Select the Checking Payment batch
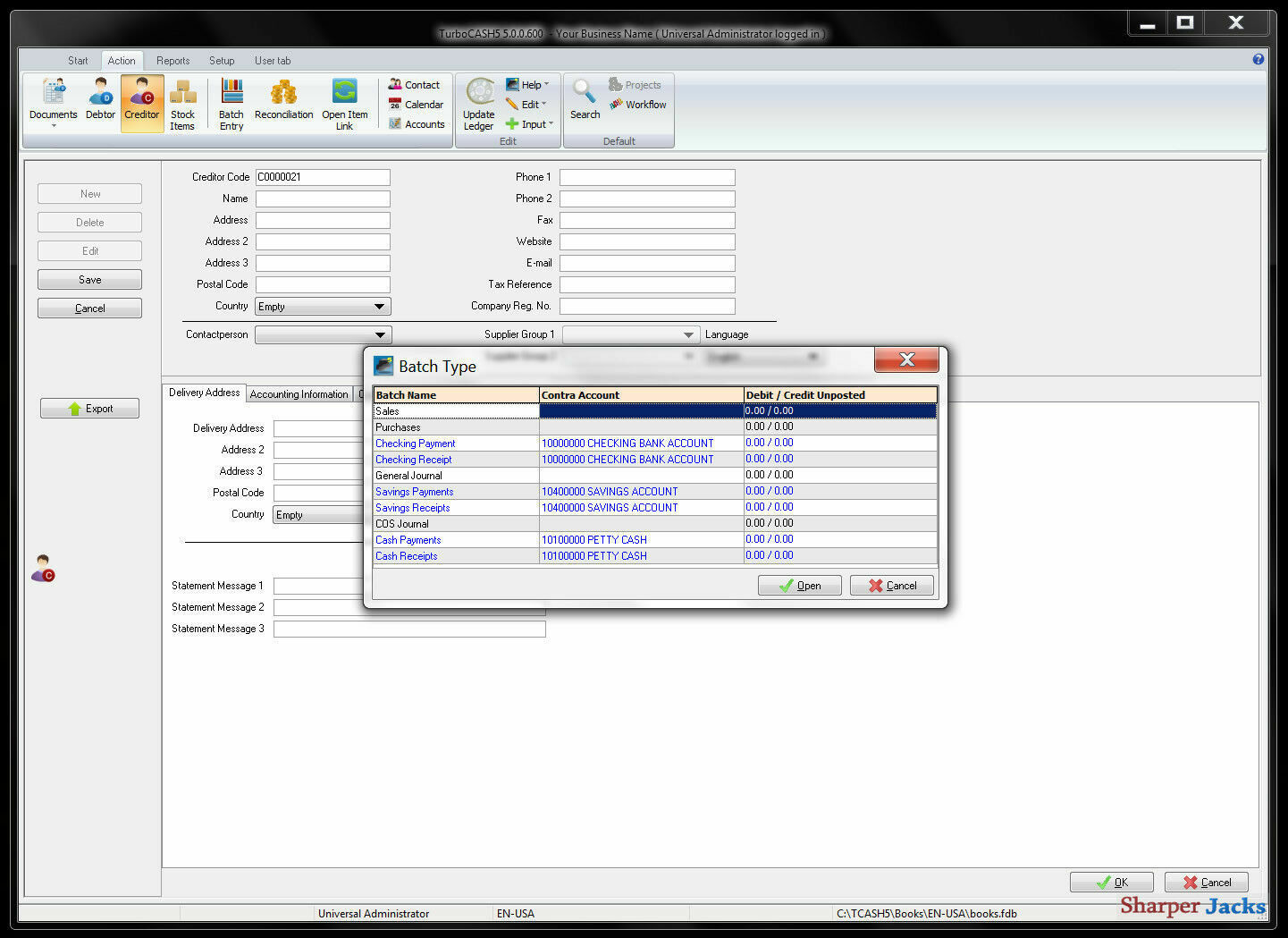This screenshot has width=1288, height=938. pyautogui.click(x=655, y=444)
